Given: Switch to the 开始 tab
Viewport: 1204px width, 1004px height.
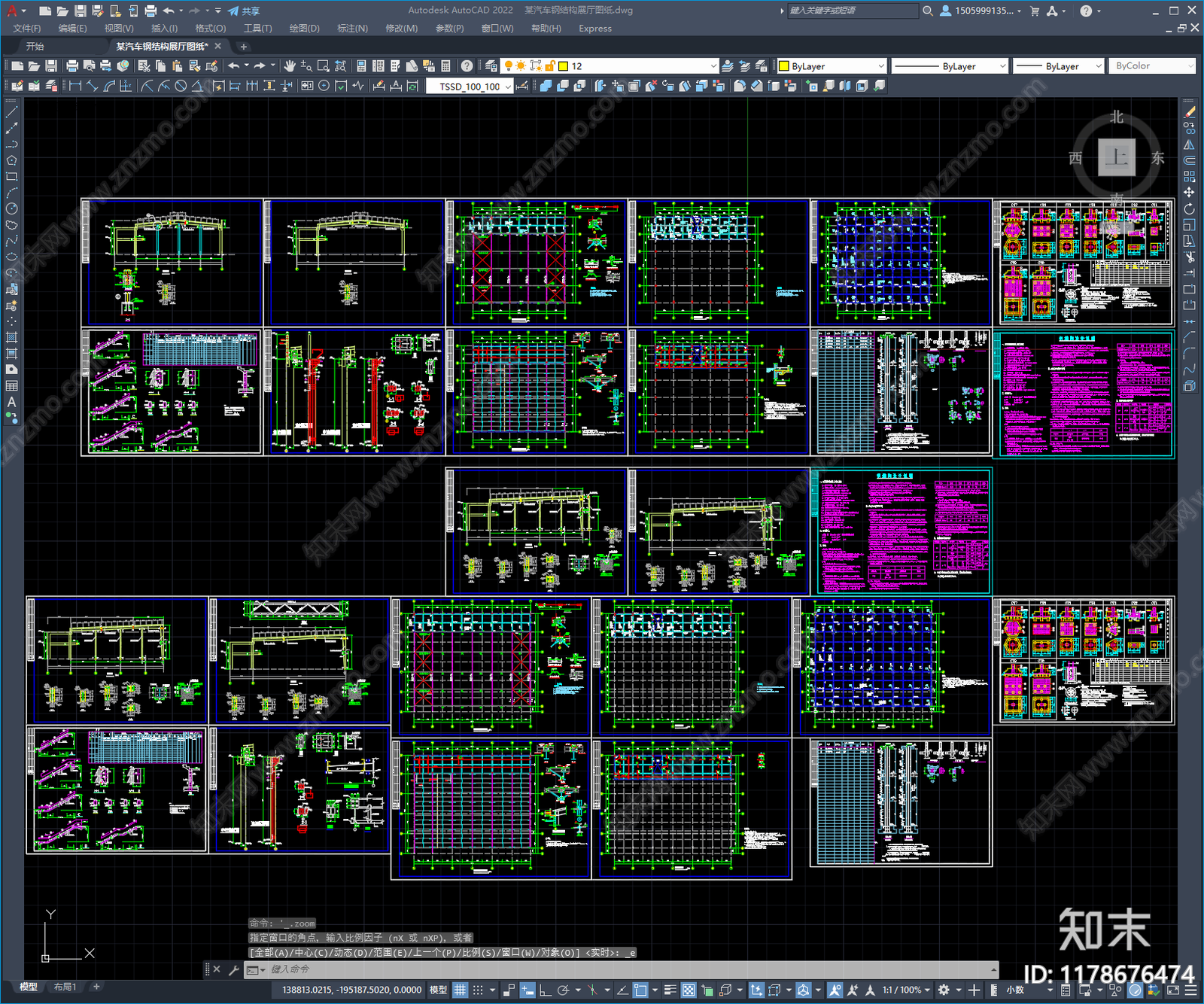Looking at the screenshot, I should 35,47.
